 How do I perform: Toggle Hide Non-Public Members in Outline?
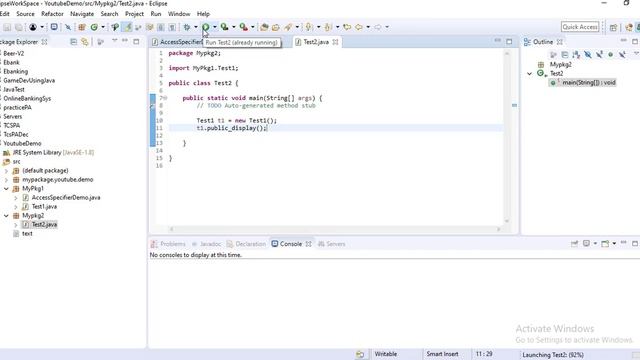point(611,54)
